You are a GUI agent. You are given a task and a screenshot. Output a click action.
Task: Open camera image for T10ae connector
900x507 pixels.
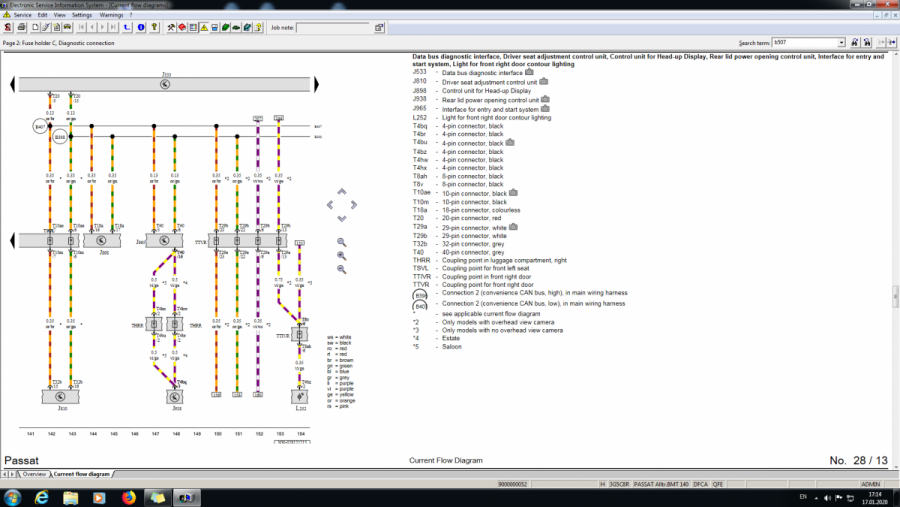pyautogui.click(x=513, y=192)
